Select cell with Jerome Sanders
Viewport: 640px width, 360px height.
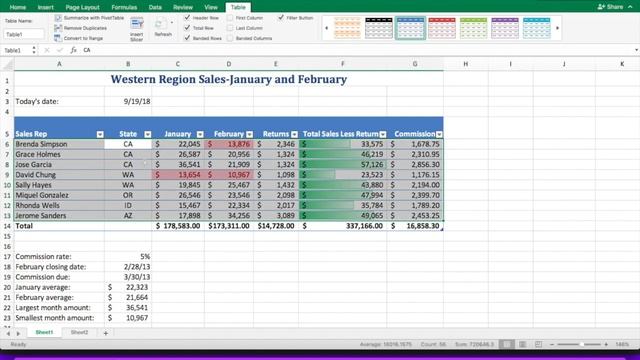59,216
